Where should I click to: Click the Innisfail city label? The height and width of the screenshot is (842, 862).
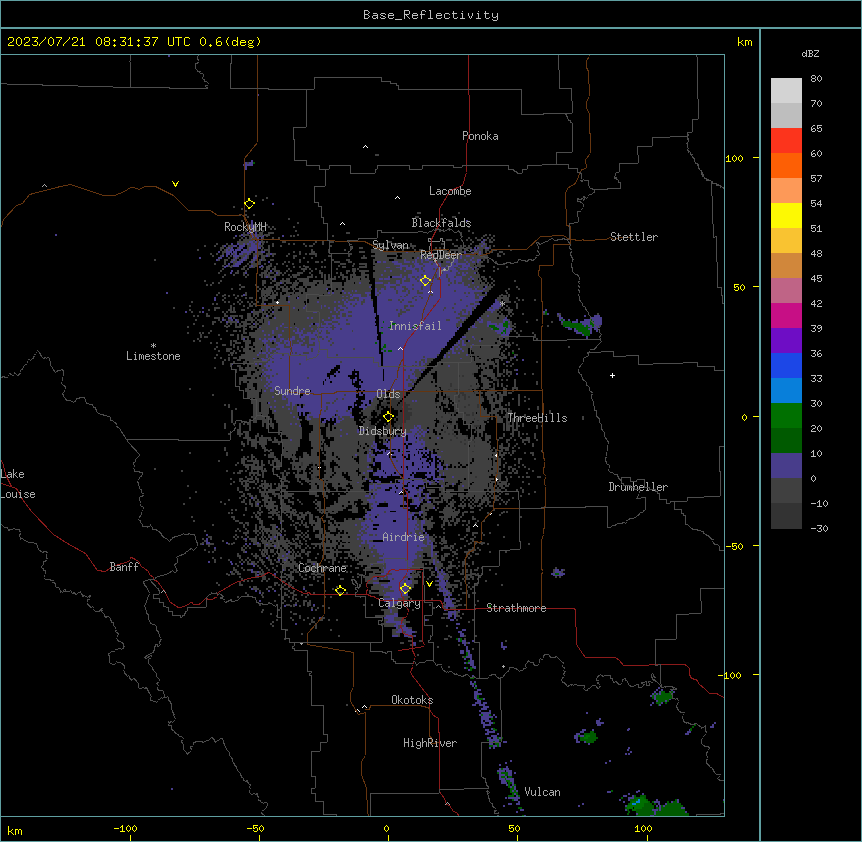[x=415, y=326]
